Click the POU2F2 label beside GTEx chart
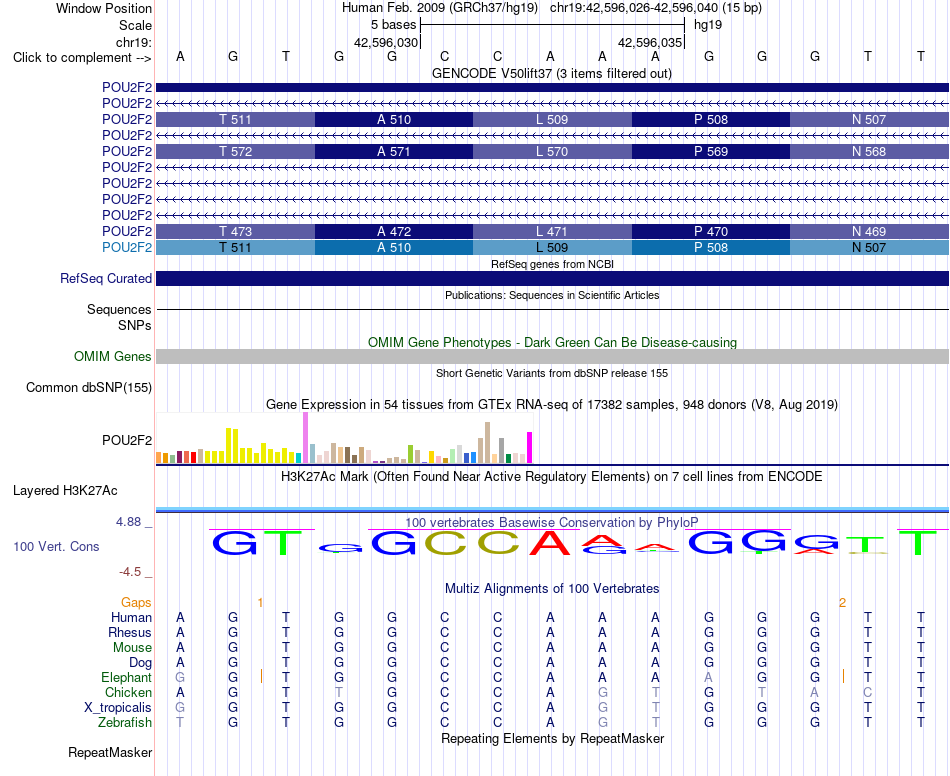The height and width of the screenshot is (776, 950). coord(127,440)
